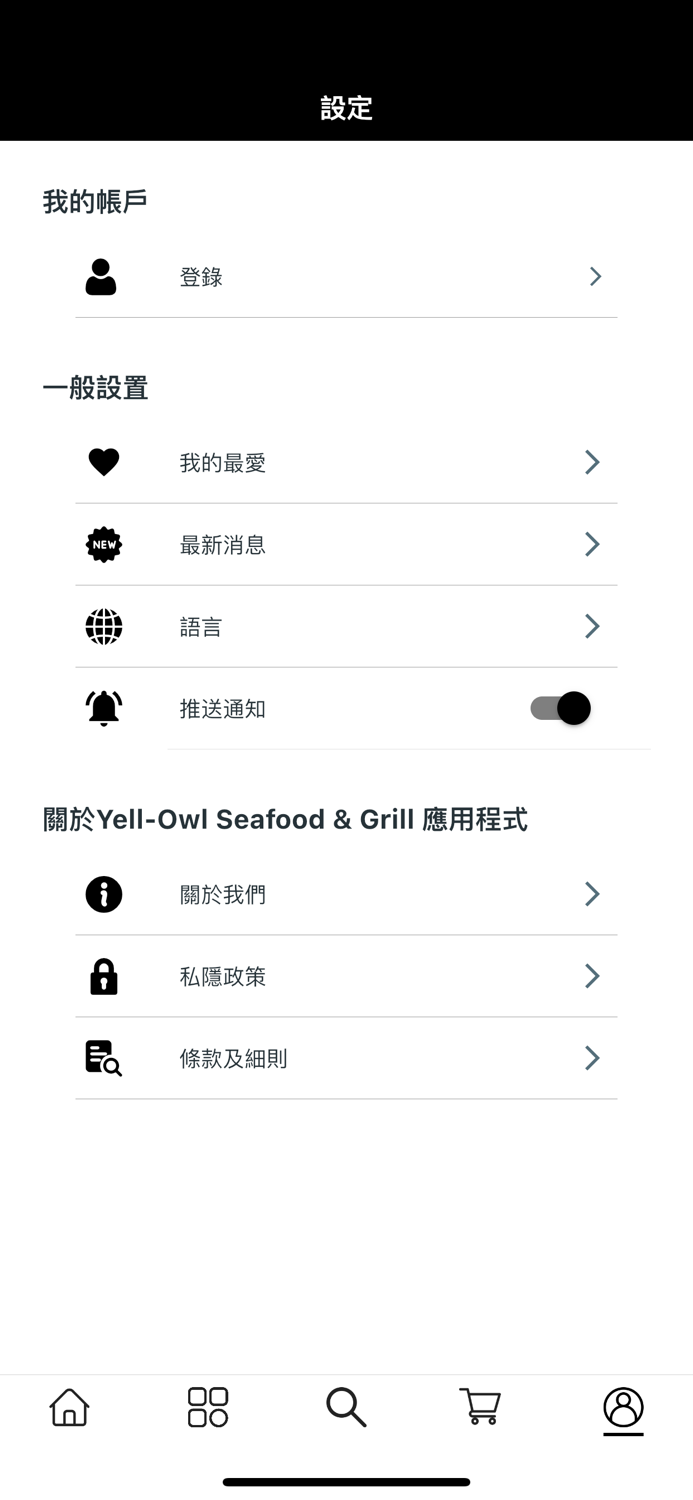Tap the heart icon for 我的最愛
This screenshot has width=693, height=1500.
coord(104,462)
